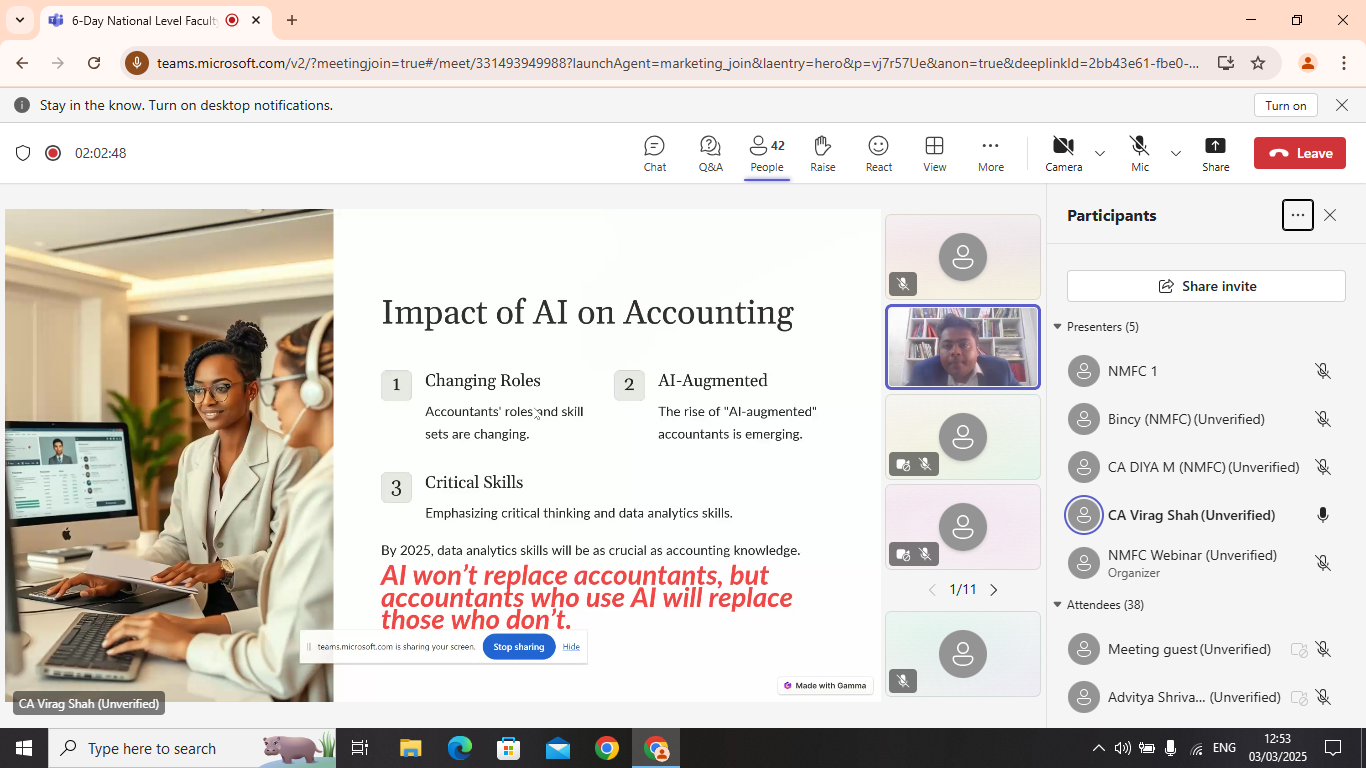Collapse the Presenters (5) section
Image resolution: width=1366 pixels, height=768 pixels.
click(1058, 327)
